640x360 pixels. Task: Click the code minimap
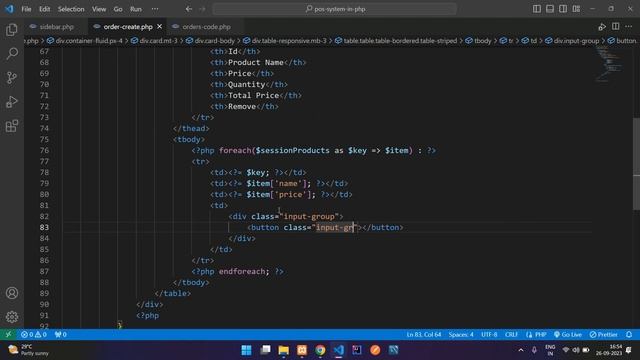(609, 65)
